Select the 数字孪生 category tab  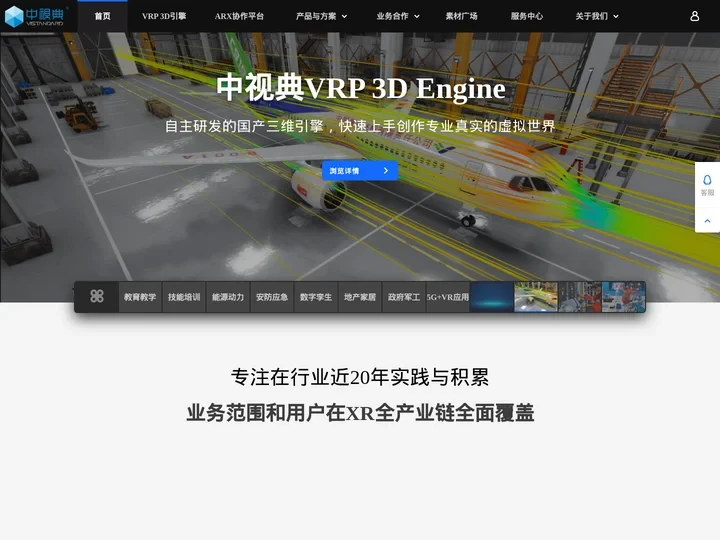(316, 297)
